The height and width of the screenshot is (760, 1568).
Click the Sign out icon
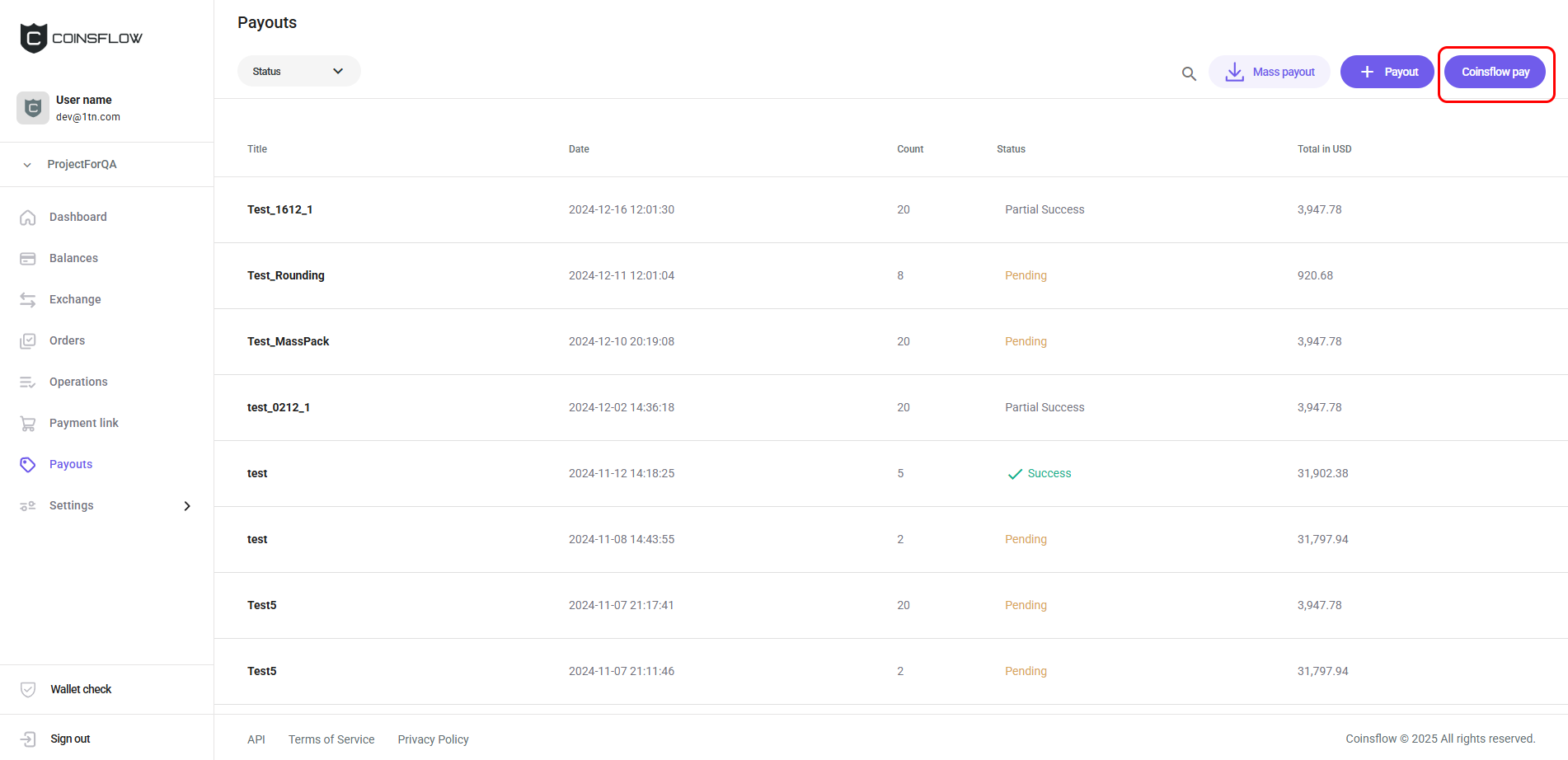pyautogui.click(x=29, y=739)
